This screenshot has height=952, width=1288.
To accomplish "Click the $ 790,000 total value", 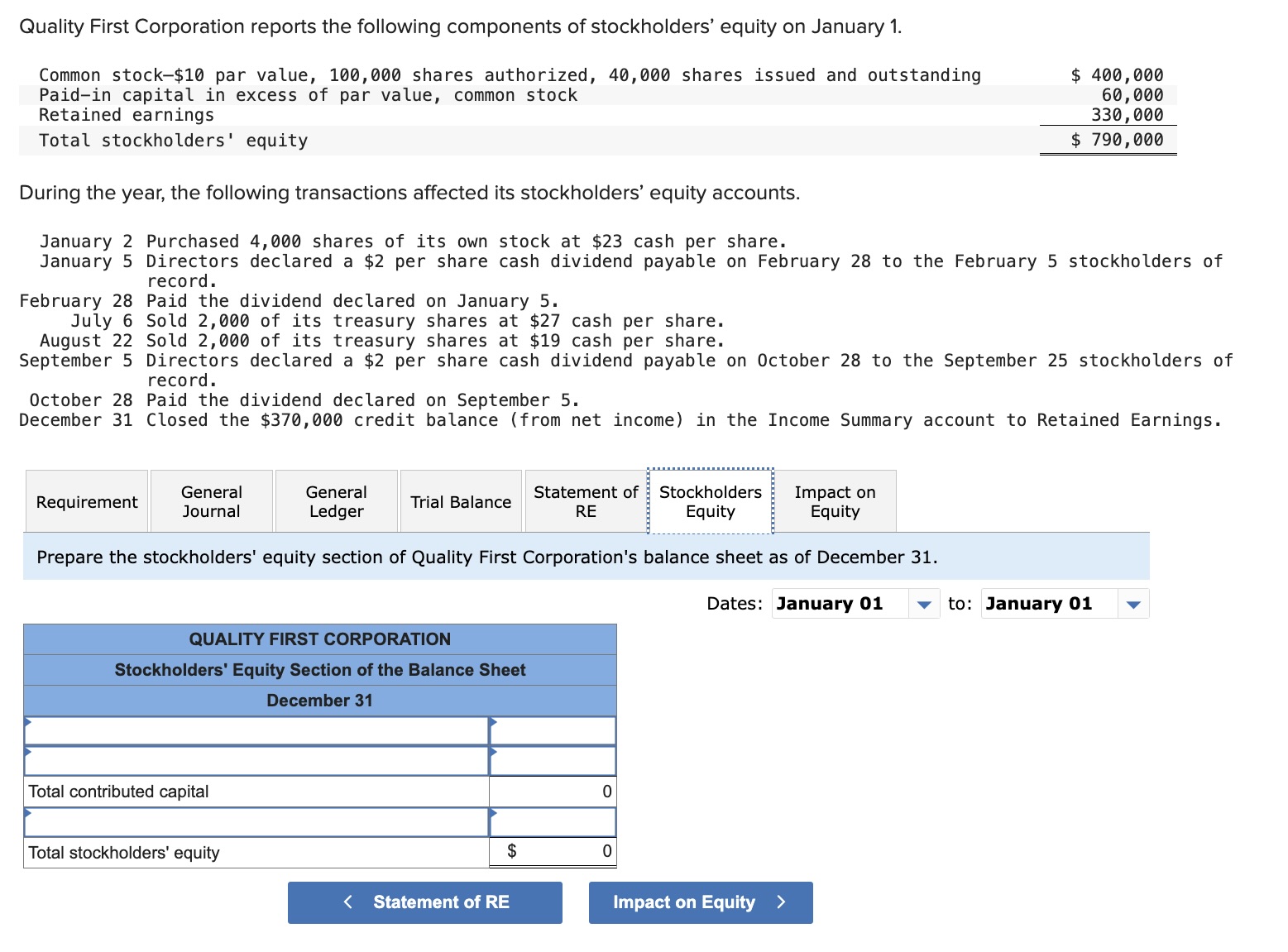I will [x=1117, y=140].
